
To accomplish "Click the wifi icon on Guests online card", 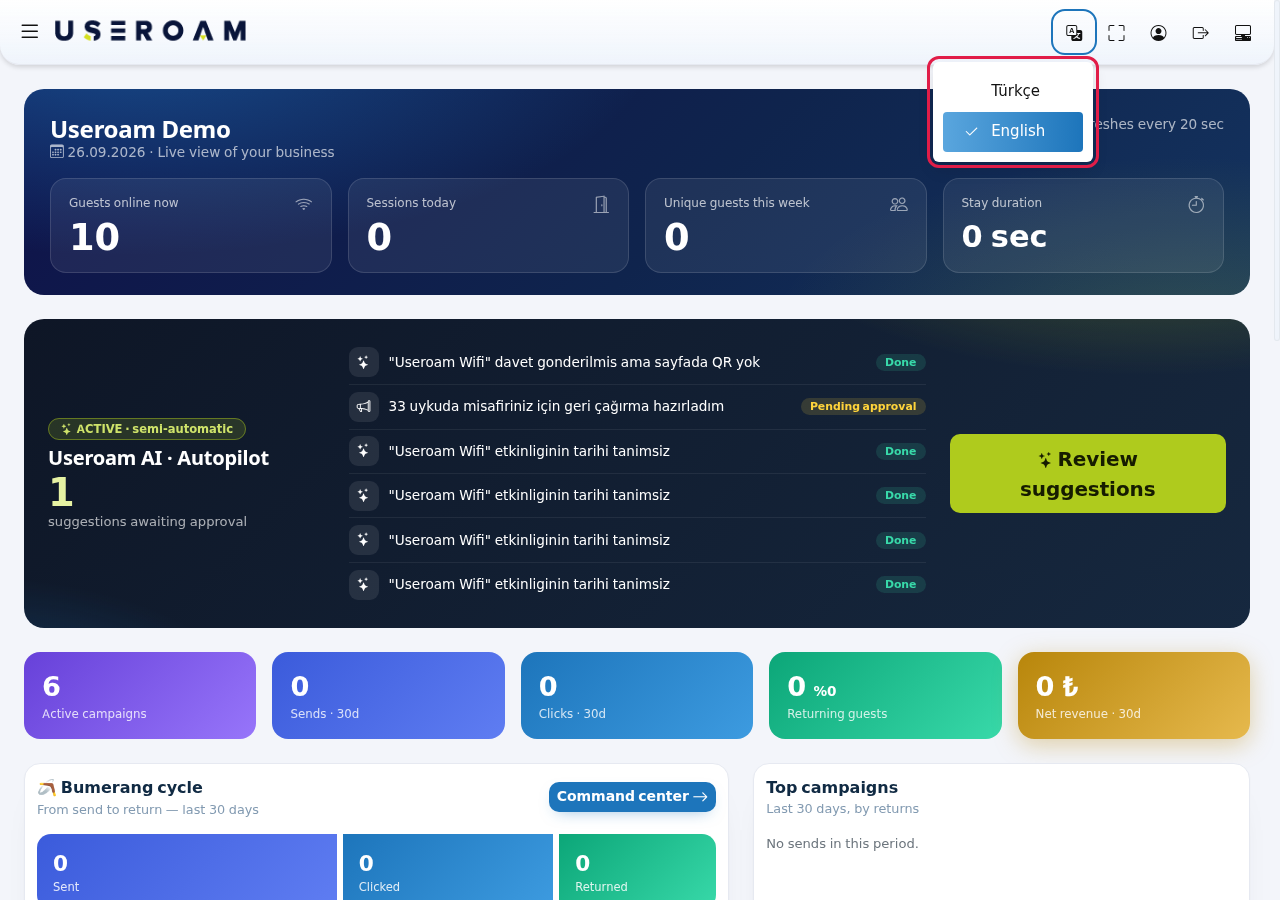I will (304, 204).
